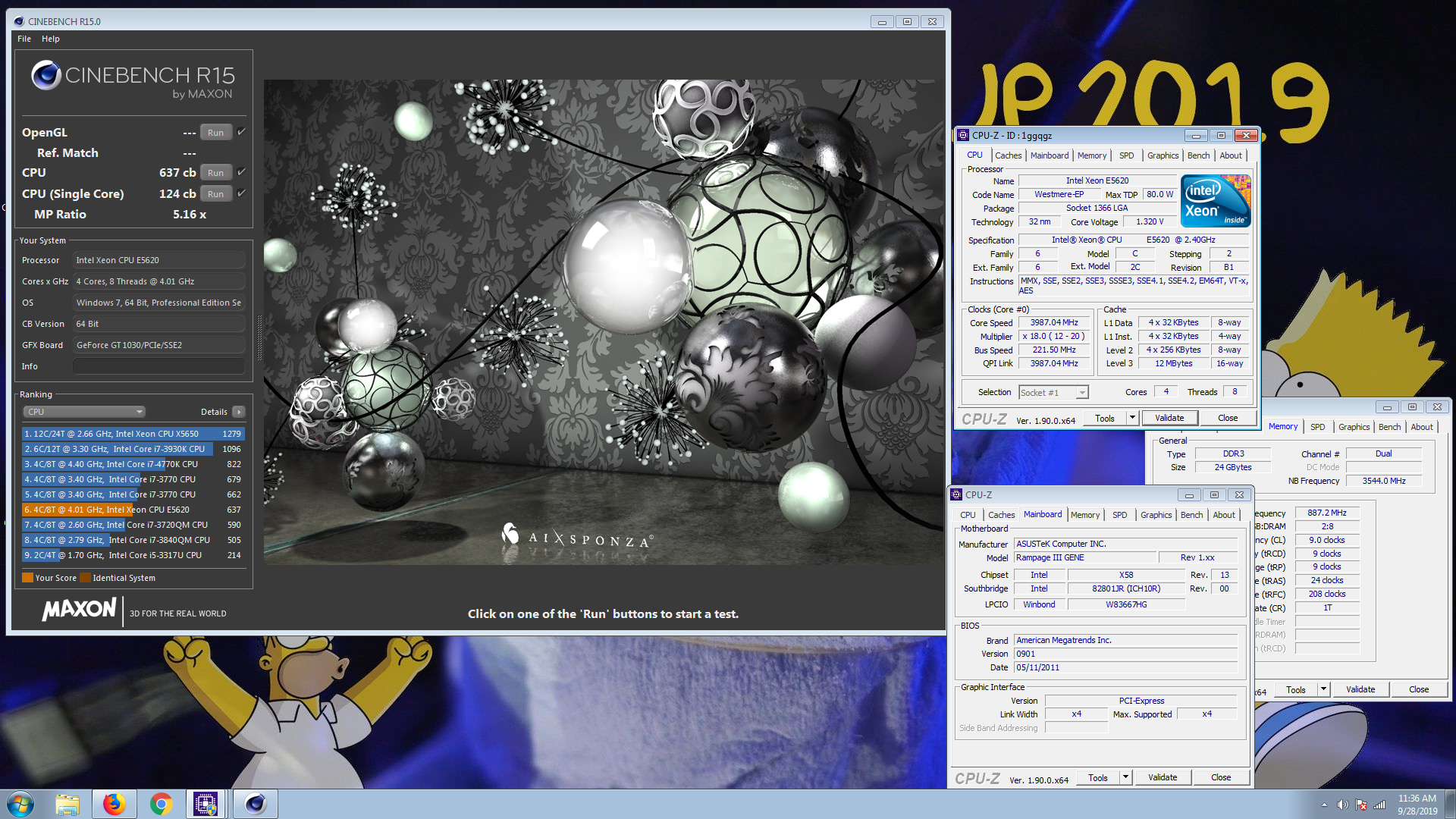Click the MAXON logo in Cinebench
This screenshot has height=819, width=1456.
tap(80, 610)
